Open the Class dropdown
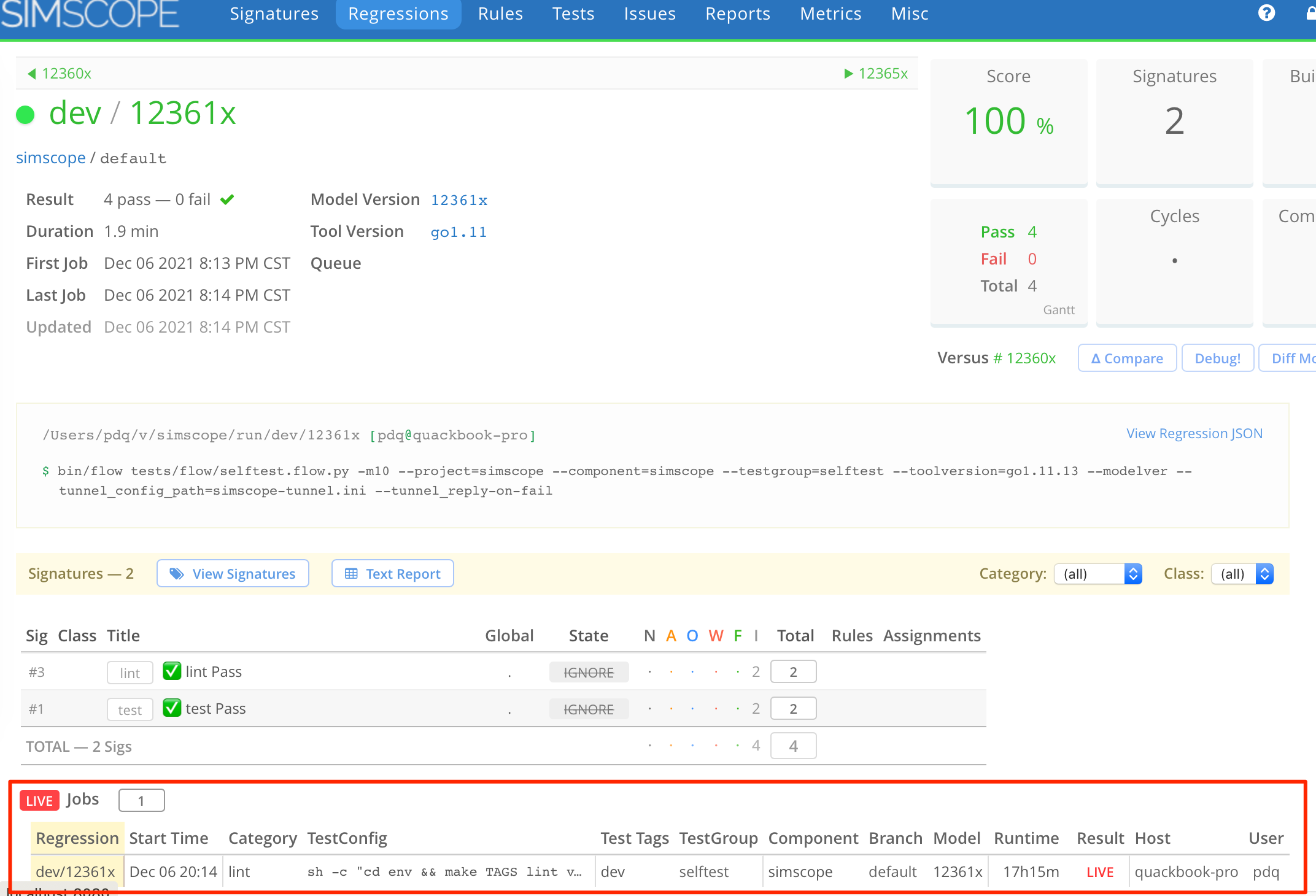1316x896 pixels. coord(1242,574)
